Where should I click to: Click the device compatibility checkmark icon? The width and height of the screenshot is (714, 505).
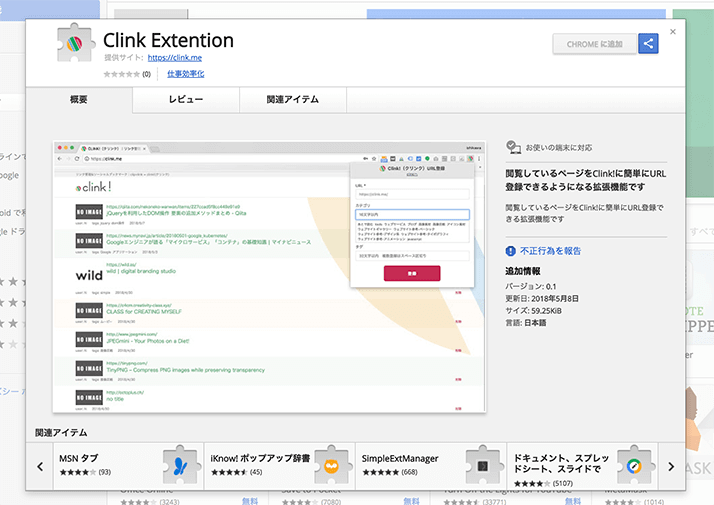[x=513, y=147]
